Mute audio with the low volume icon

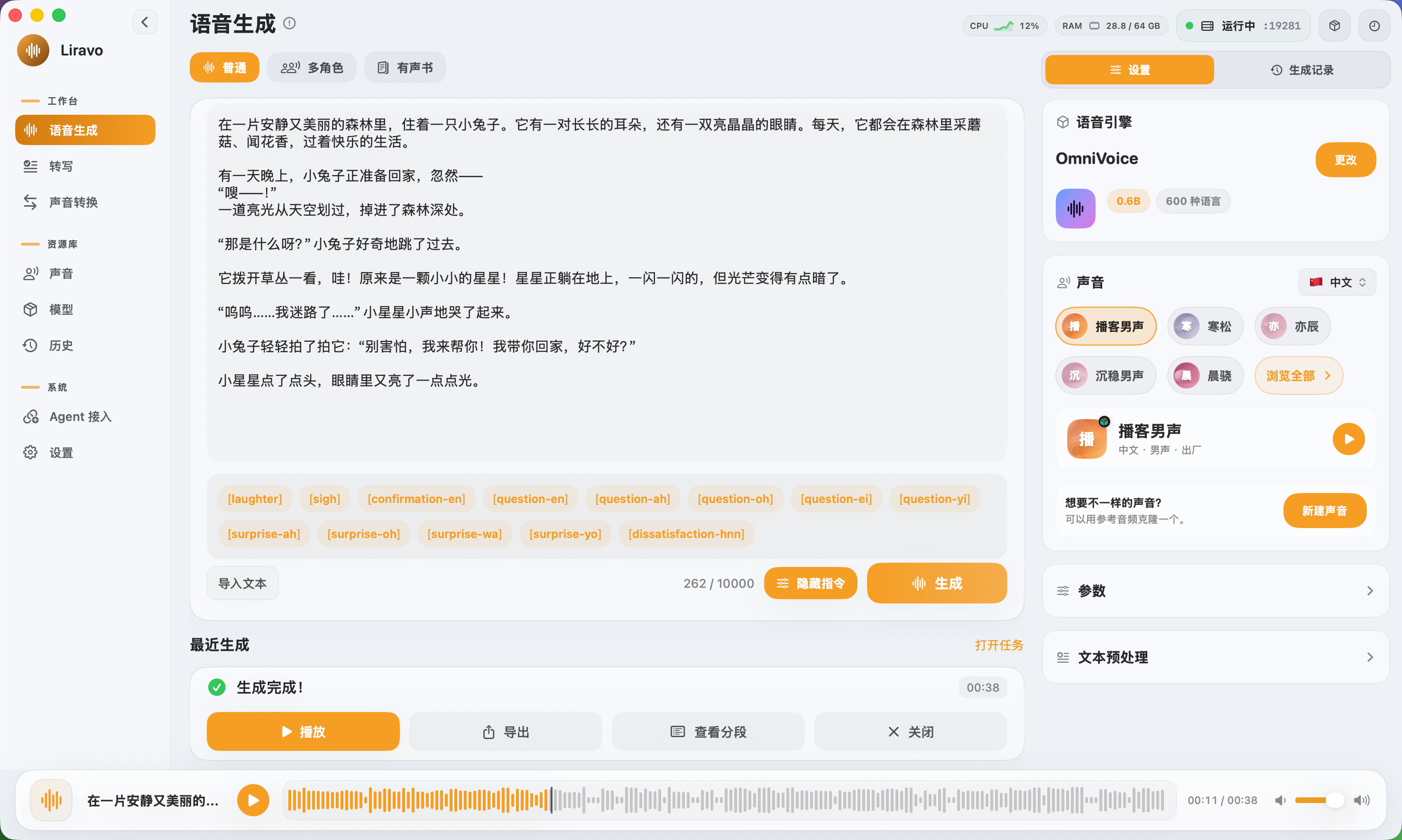point(1280,800)
